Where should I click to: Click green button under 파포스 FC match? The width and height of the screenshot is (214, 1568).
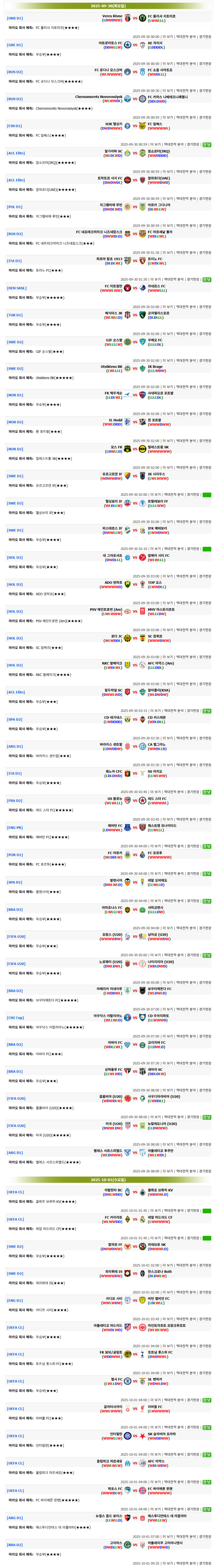[x=207, y=1510]
